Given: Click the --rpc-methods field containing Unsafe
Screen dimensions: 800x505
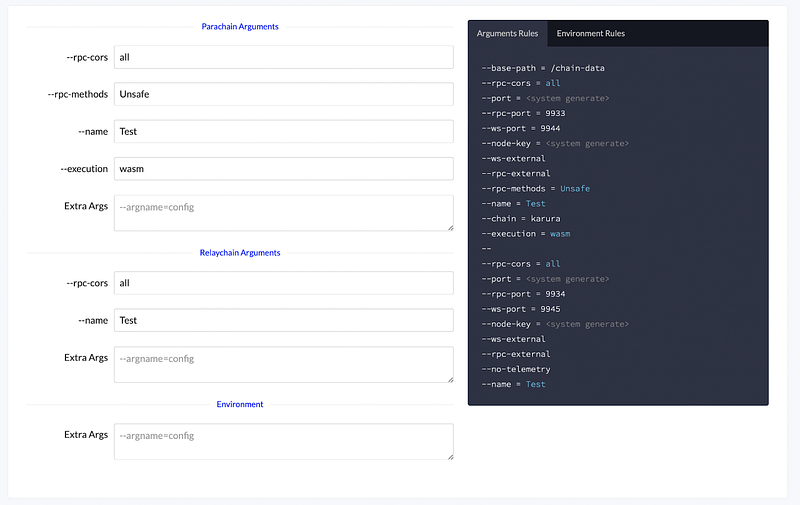Looking at the screenshot, I should tap(283, 94).
